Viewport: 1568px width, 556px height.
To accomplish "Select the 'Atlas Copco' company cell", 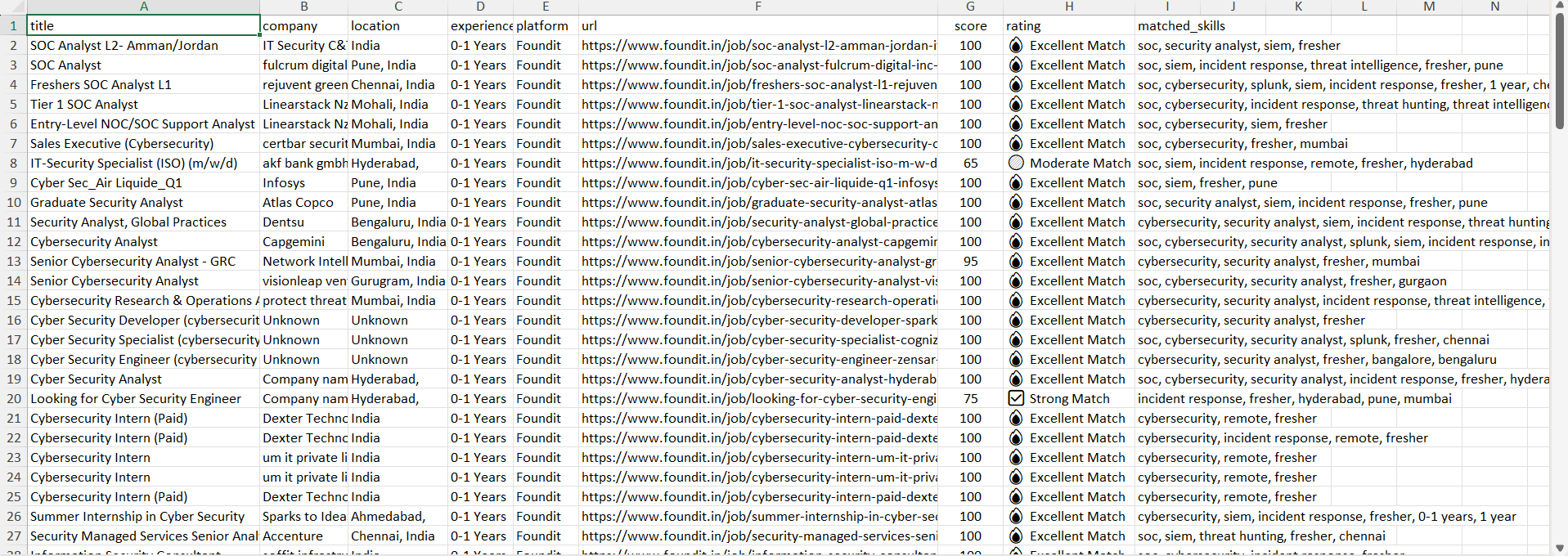I will pyautogui.click(x=304, y=203).
